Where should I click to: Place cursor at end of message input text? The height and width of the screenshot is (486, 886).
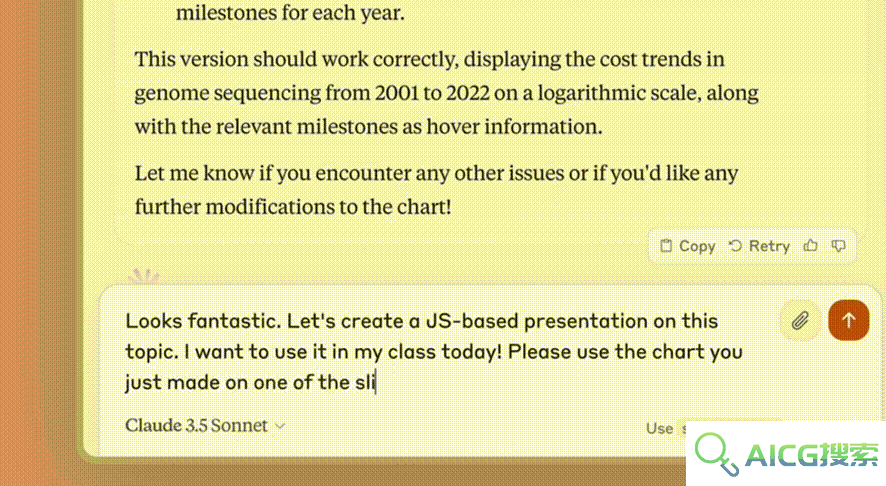(377, 383)
